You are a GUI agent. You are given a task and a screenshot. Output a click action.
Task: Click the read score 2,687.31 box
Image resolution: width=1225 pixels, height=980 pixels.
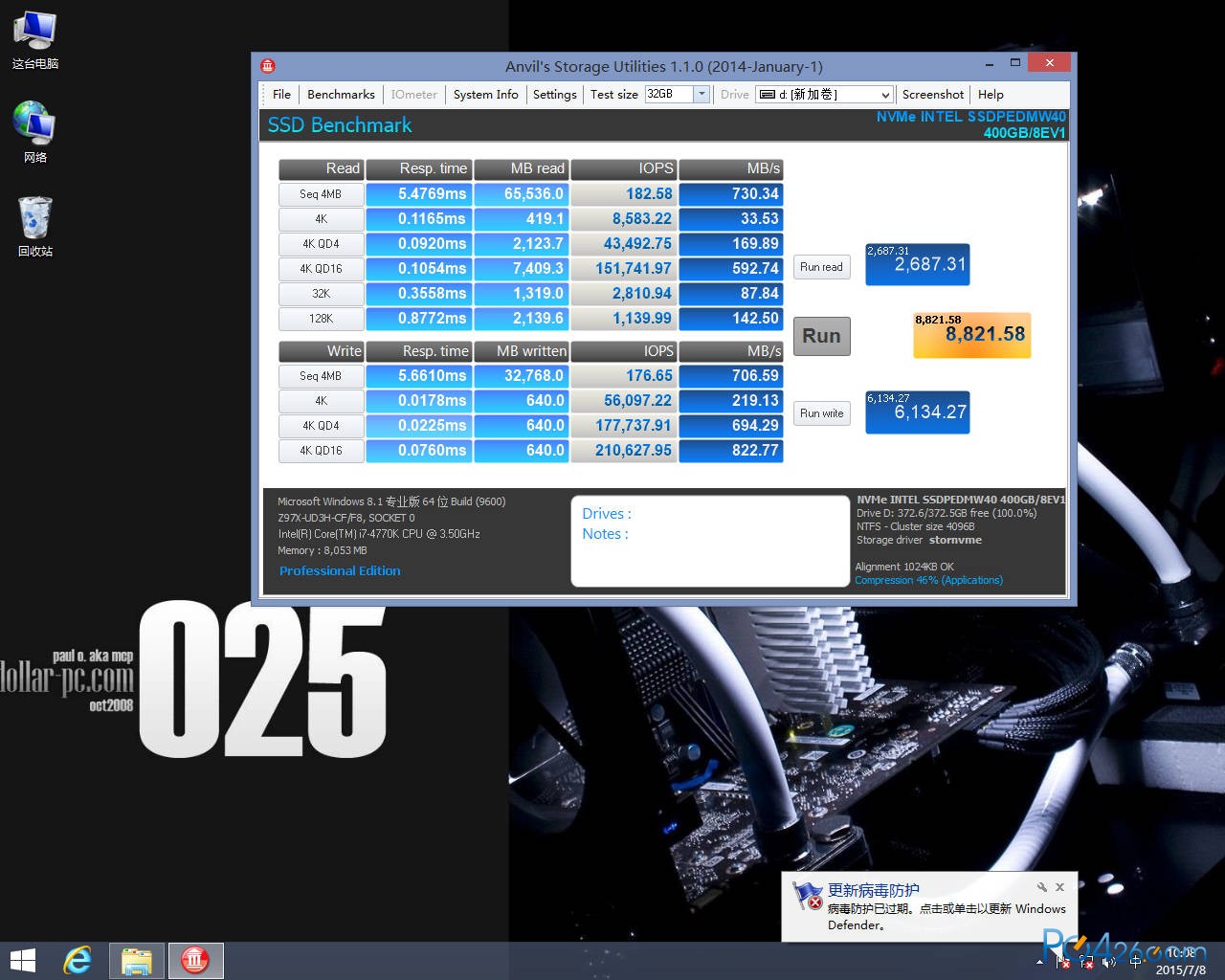918,264
